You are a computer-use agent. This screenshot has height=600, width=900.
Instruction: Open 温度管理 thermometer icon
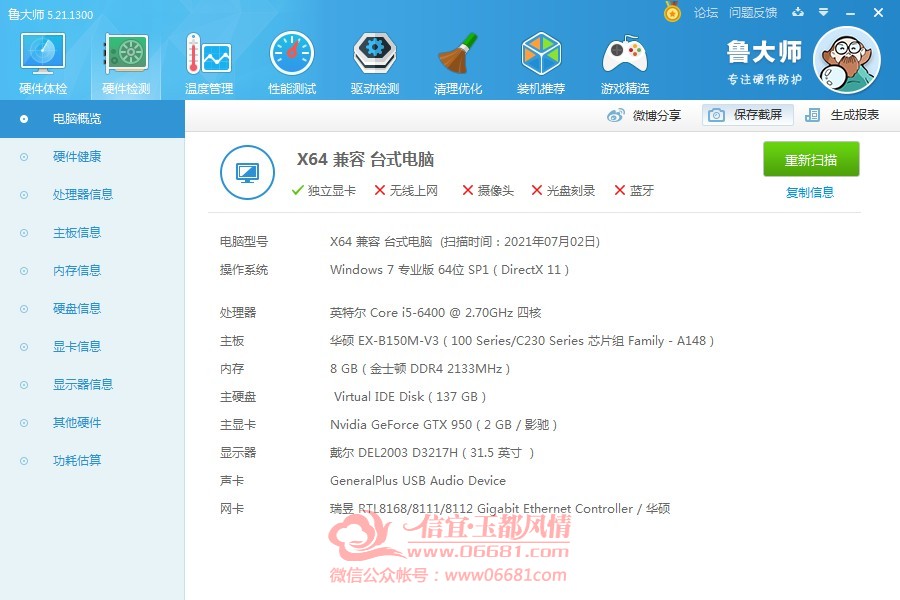click(x=209, y=63)
